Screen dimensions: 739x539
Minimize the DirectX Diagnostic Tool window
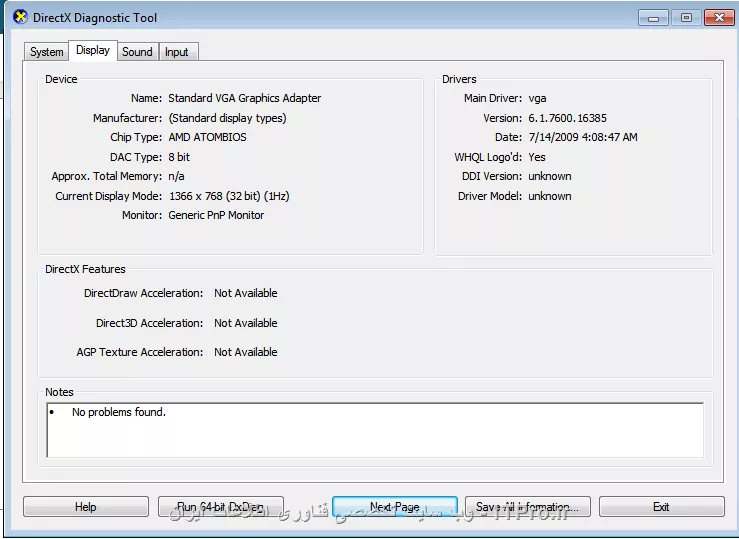[x=653, y=18]
